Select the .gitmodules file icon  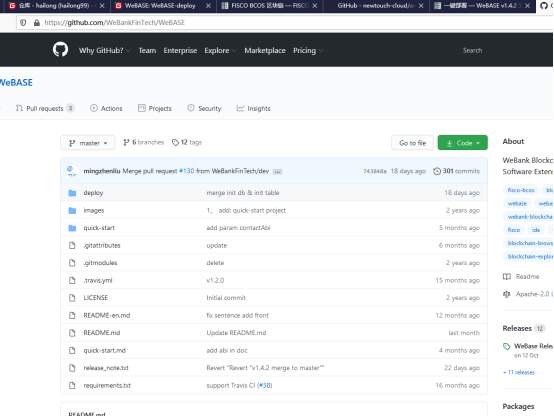pyautogui.click(x=72, y=263)
